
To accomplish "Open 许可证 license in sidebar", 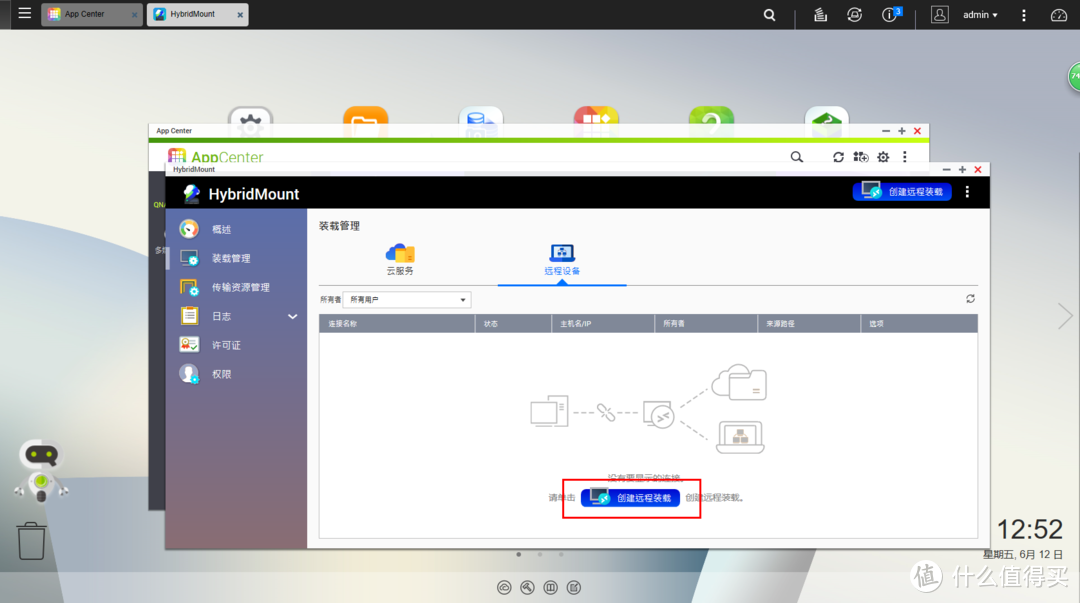I will (236, 345).
